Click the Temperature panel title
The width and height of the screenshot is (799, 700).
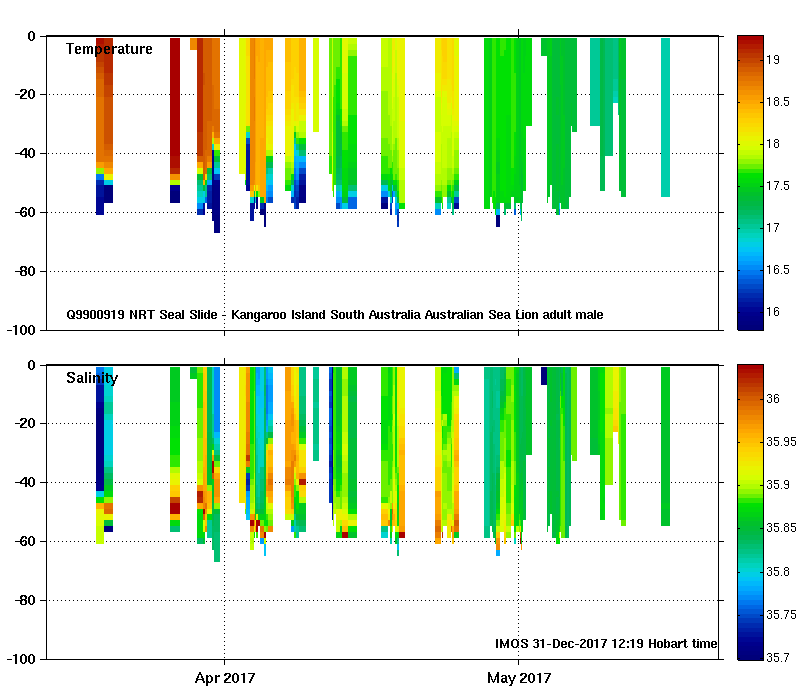[x=109, y=49]
